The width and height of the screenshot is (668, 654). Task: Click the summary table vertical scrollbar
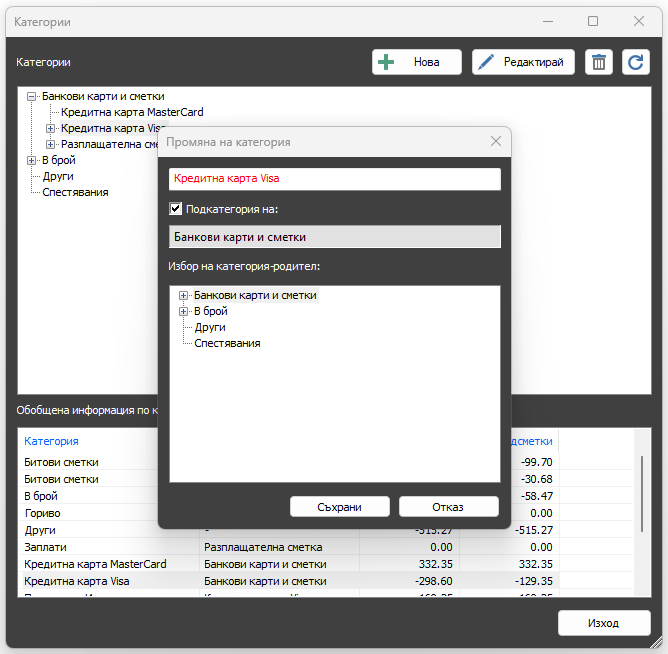(642, 494)
